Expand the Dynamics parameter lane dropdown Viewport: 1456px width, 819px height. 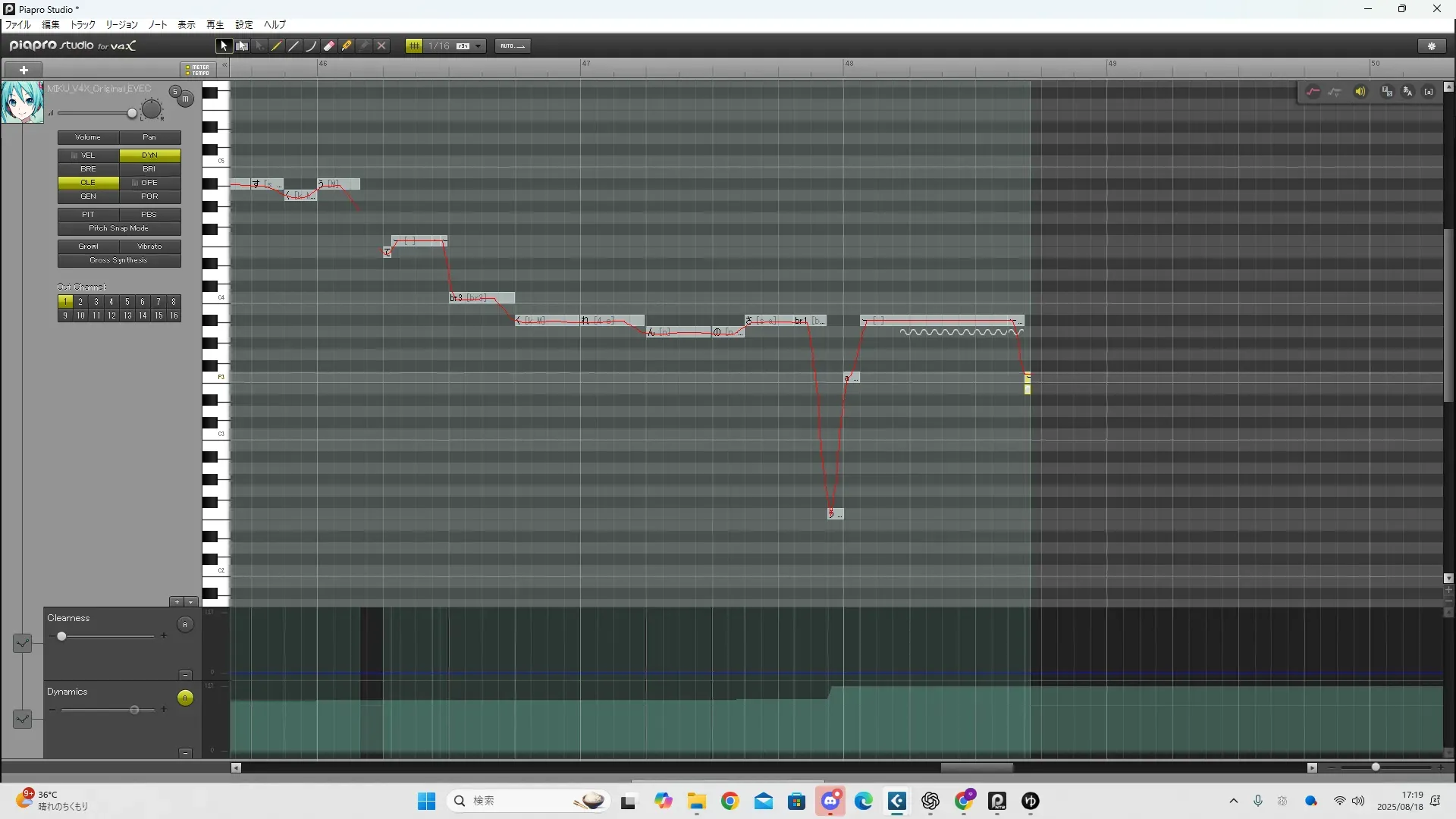click(22, 718)
